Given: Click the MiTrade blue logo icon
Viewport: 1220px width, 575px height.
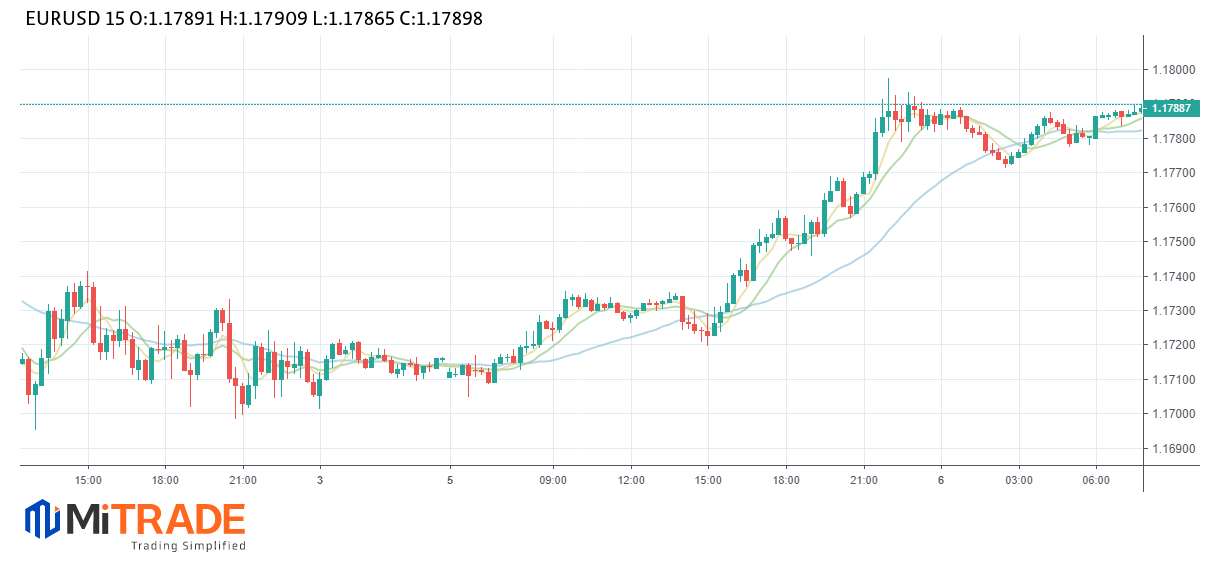Looking at the screenshot, I should [42, 520].
